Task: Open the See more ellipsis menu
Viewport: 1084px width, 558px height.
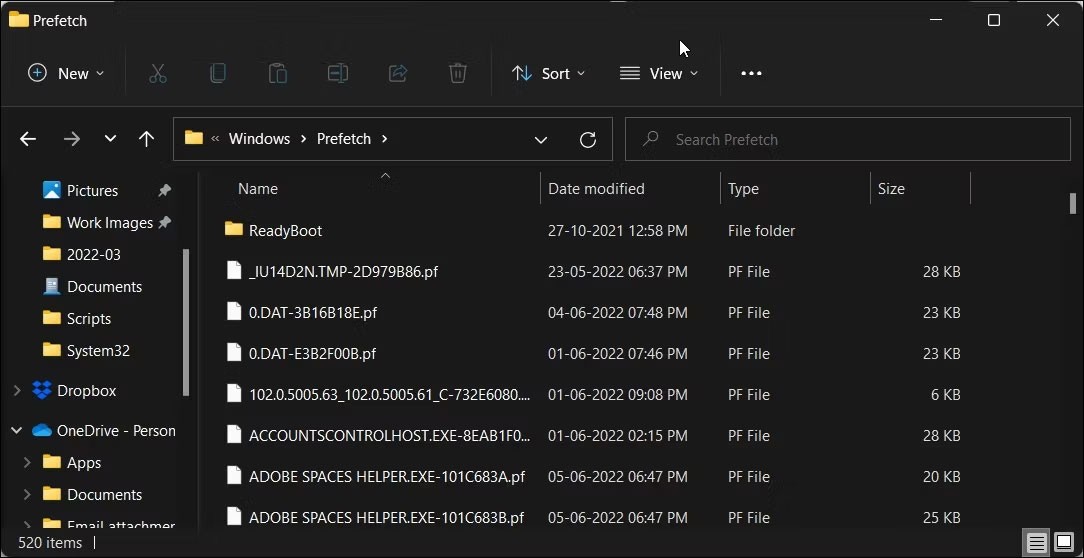Action: 751,73
